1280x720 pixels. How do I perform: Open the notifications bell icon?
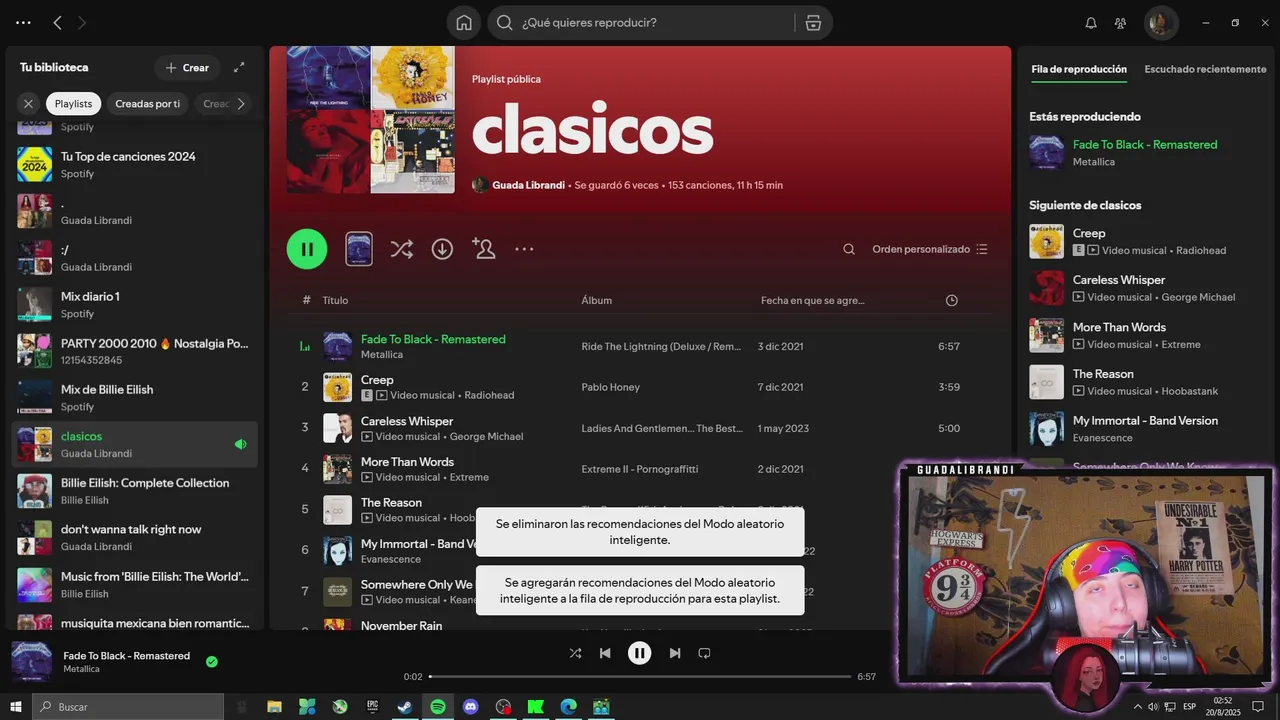click(1091, 22)
